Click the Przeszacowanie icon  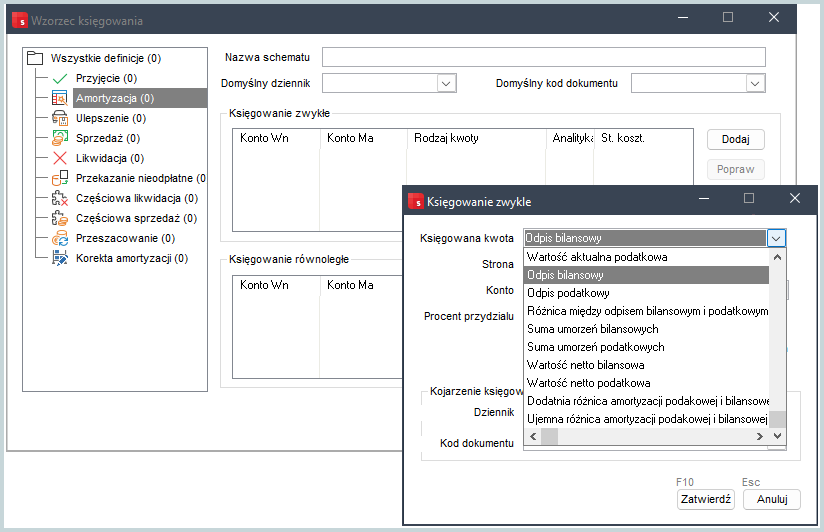click(60, 238)
